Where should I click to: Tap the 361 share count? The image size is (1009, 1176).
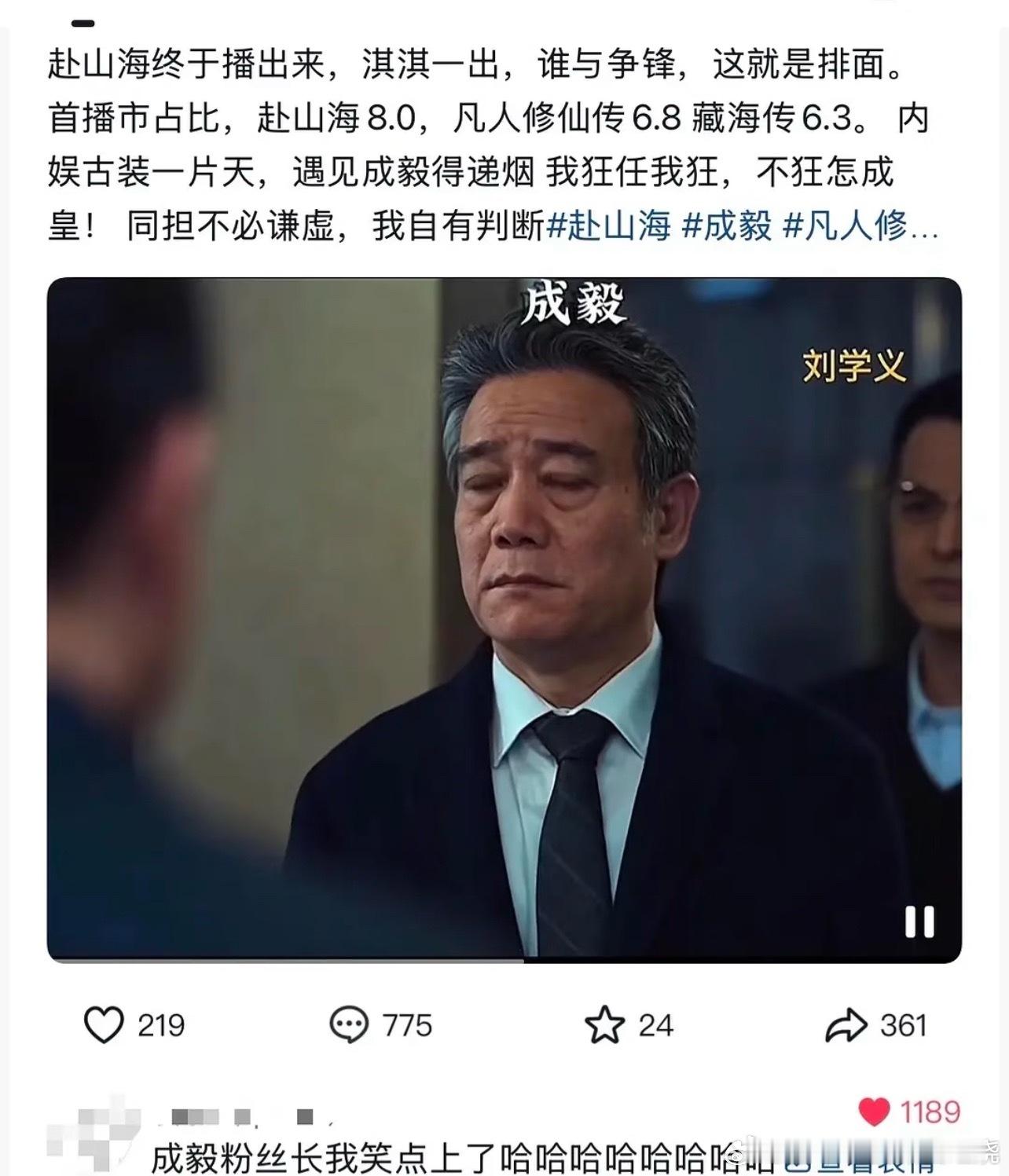tap(903, 1026)
